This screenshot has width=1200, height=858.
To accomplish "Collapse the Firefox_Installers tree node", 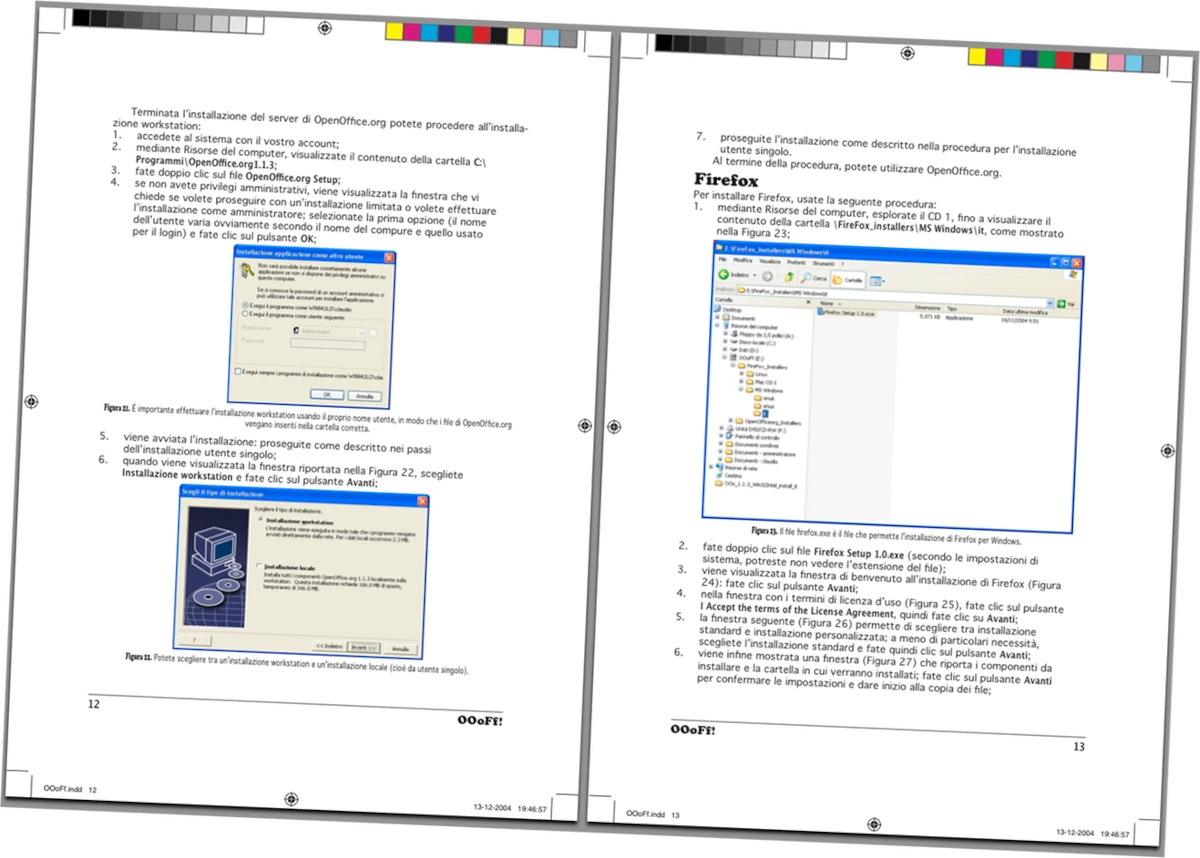I will coord(733,365).
